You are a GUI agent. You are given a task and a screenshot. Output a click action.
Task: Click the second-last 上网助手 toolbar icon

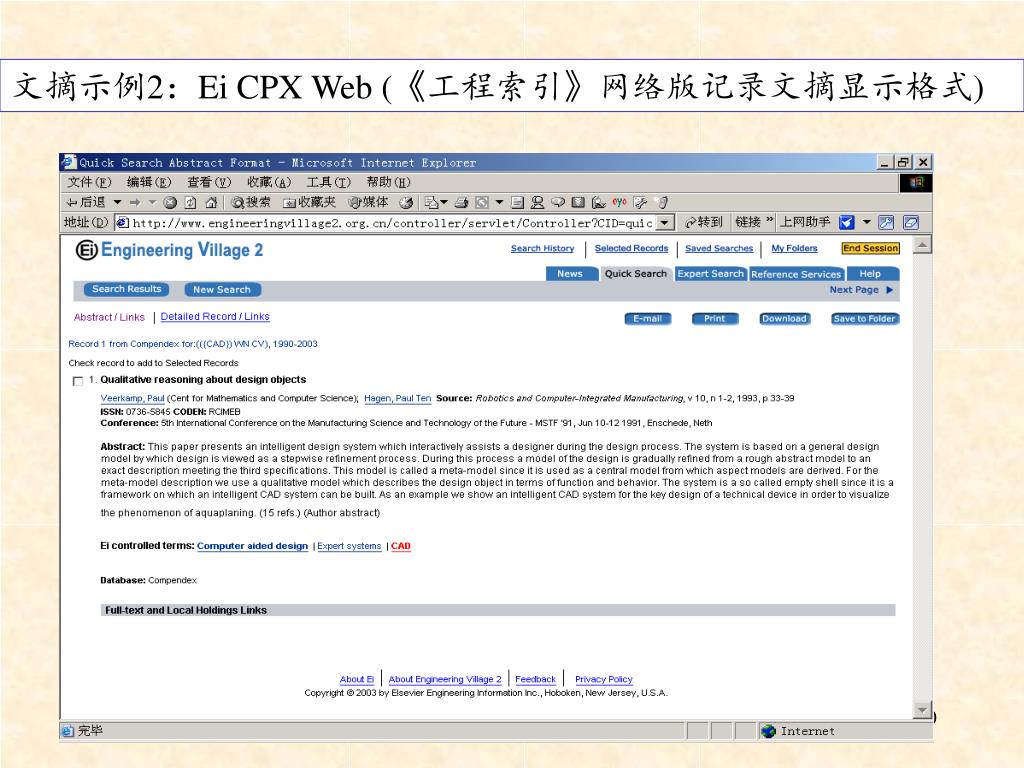pyautogui.click(x=886, y=222)
